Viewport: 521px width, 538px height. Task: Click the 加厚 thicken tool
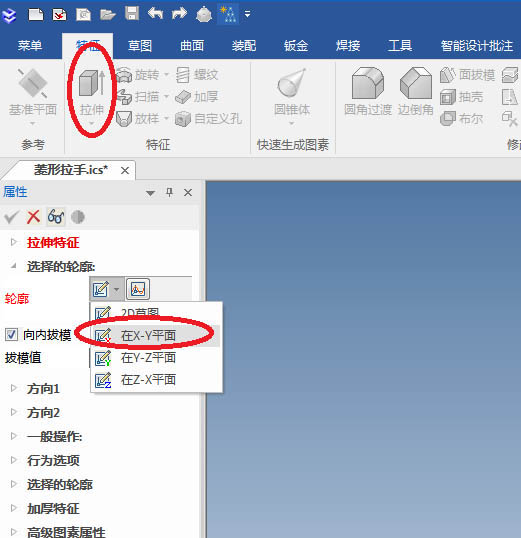[x=197, y=97]
